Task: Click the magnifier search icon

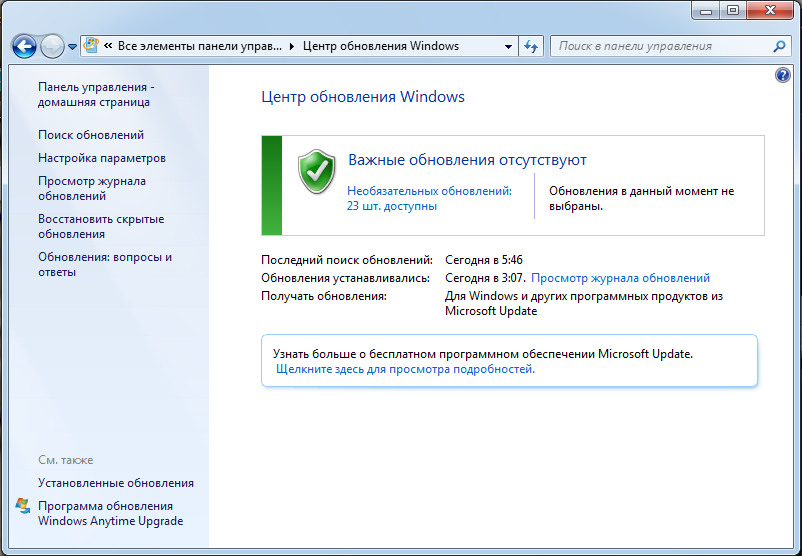Action: 779,46
